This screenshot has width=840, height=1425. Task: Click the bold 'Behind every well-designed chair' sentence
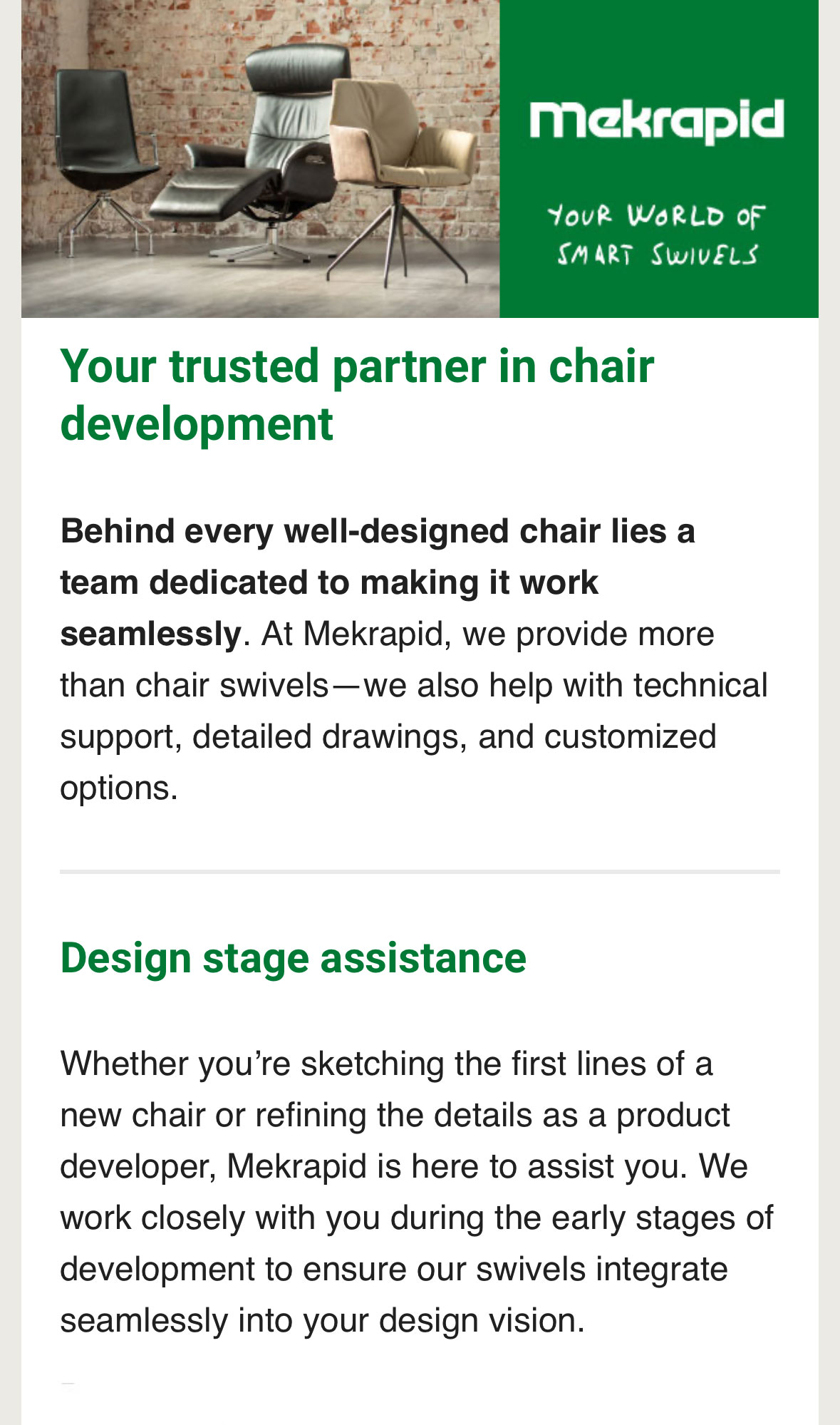378,582
